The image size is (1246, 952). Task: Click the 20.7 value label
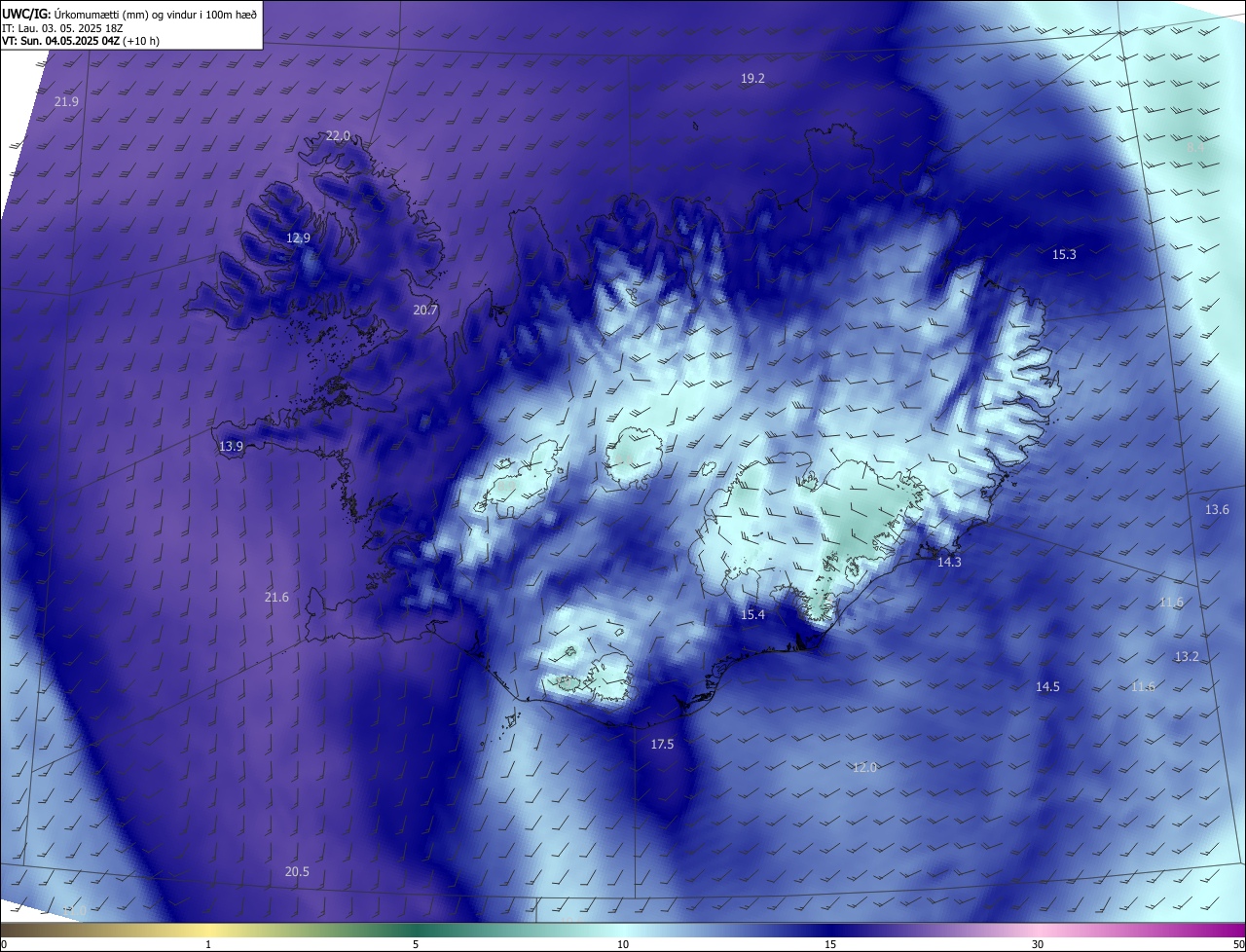425,310
